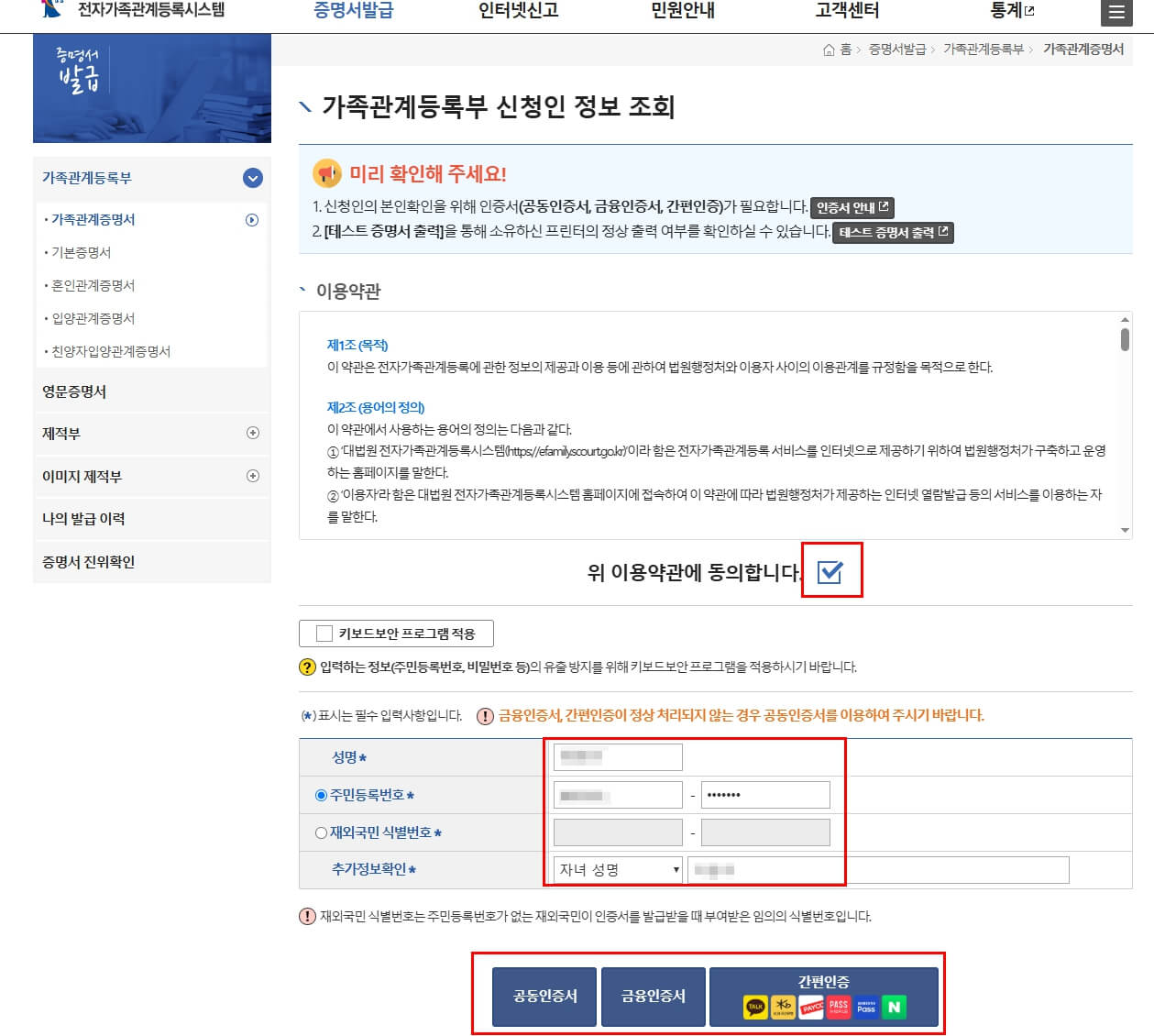1154x1036 pixels.
Task: Uncheck the terms of use agreement checkbox
Action: 830,571
